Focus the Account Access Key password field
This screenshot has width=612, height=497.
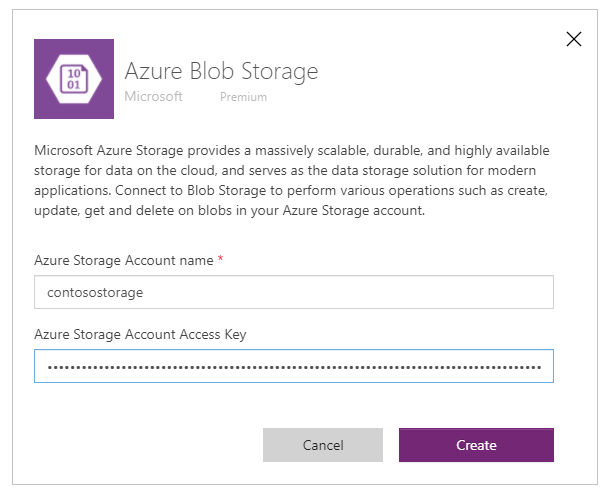coord(294,366)
